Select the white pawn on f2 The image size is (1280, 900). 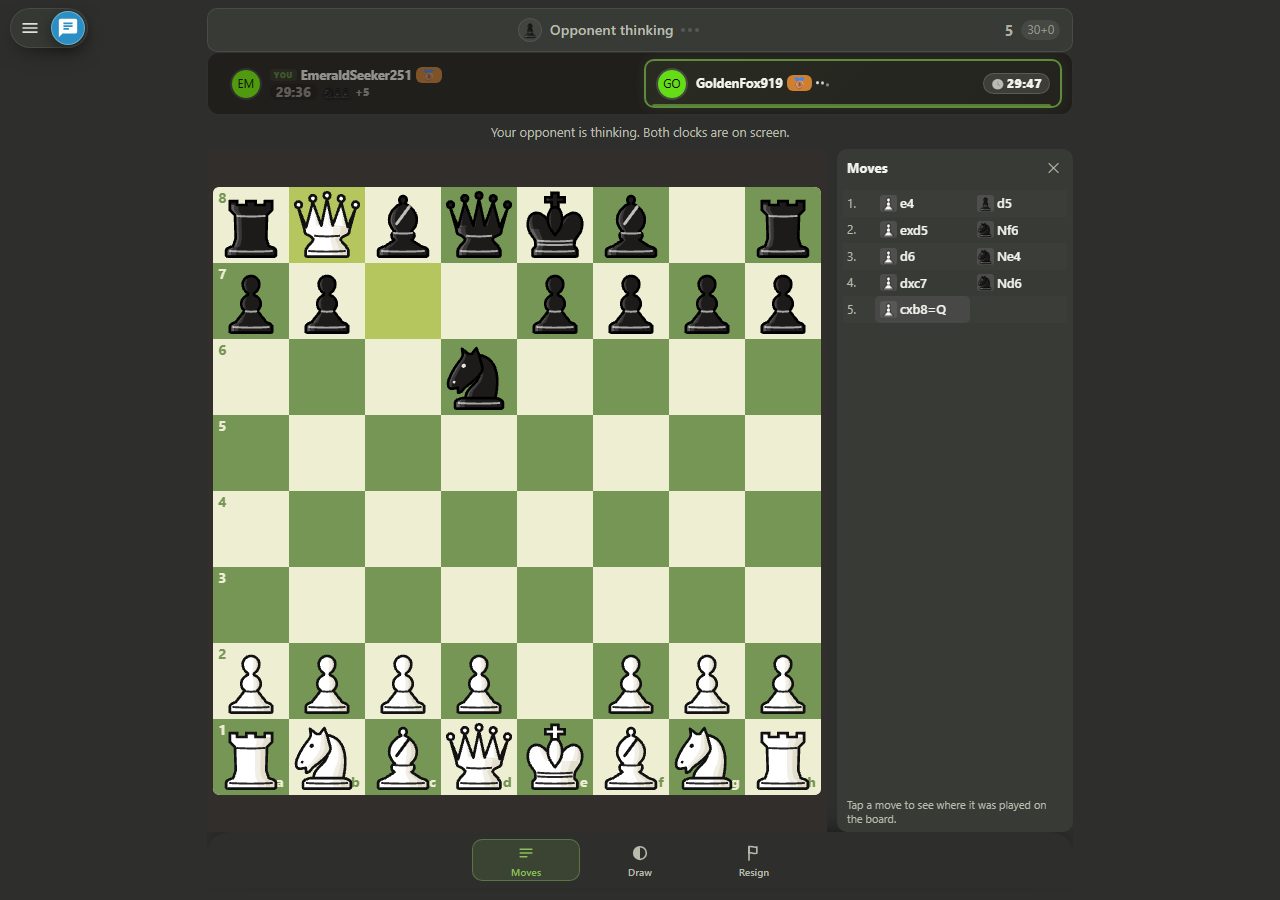pos(631,681)
